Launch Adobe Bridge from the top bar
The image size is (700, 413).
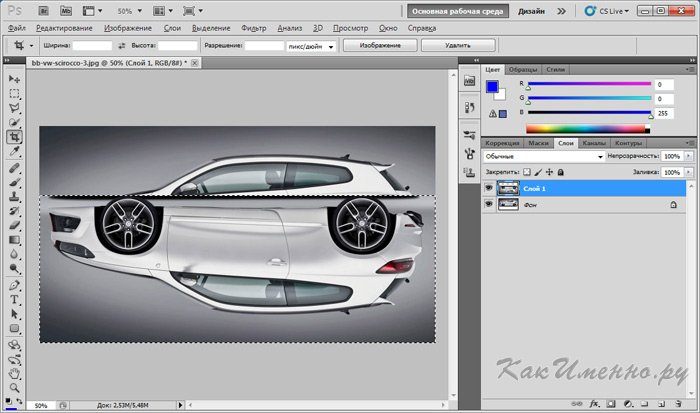tap(43, 11)
